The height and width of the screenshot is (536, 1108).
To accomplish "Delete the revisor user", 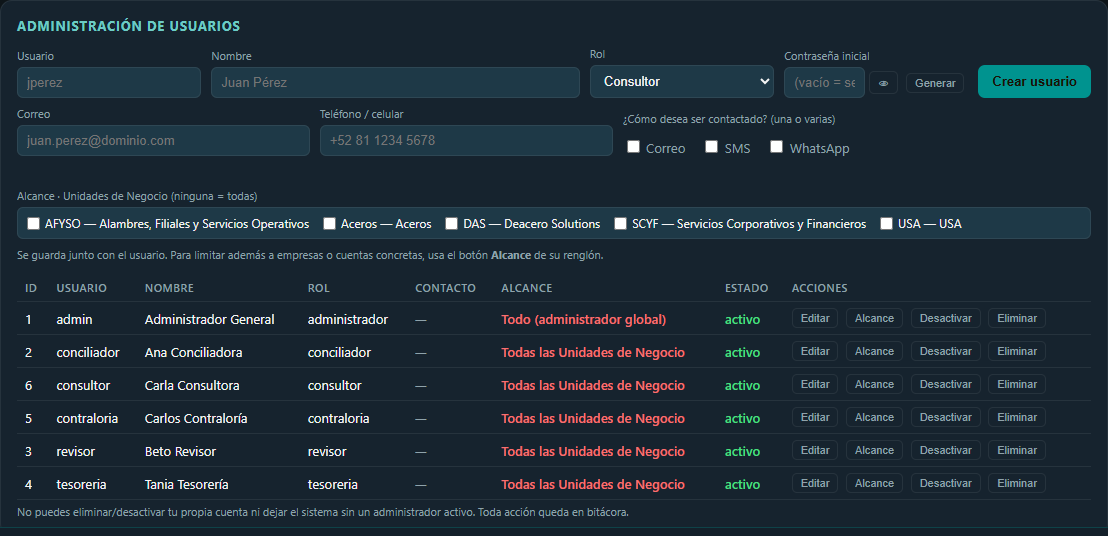I will (1017, 451).
